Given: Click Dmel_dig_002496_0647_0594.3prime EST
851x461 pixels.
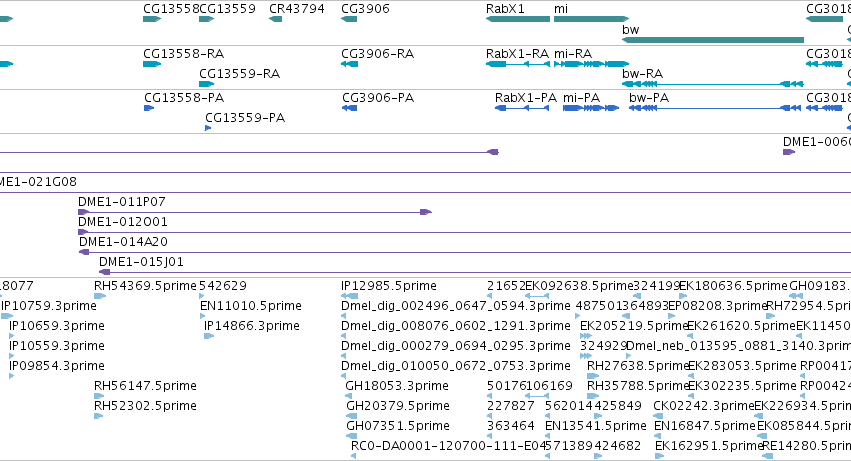Looking at the screenshot, I should click(x=344, y=316).
